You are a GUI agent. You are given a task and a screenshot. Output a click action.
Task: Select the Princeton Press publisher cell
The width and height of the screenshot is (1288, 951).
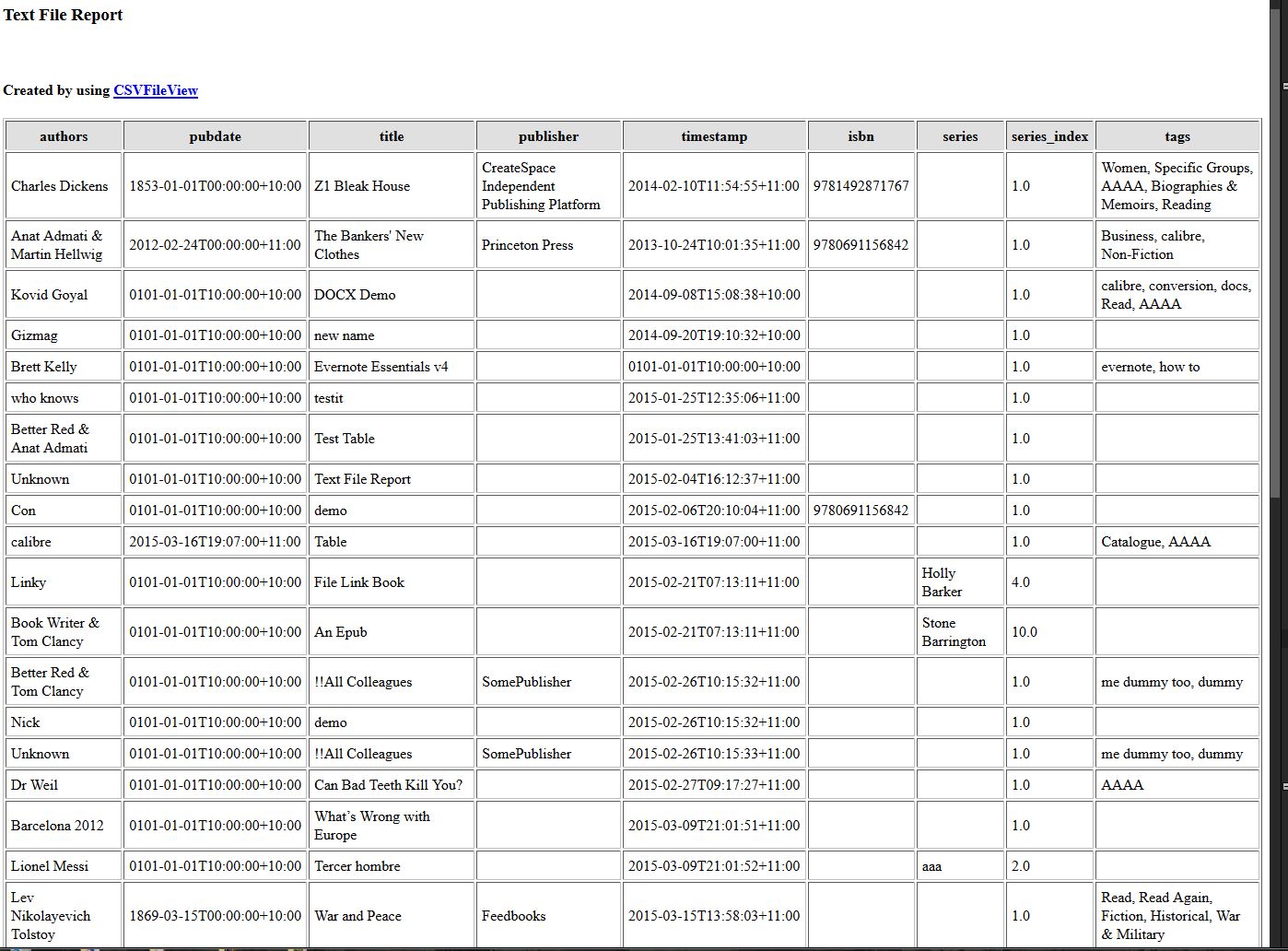[548, 245]
